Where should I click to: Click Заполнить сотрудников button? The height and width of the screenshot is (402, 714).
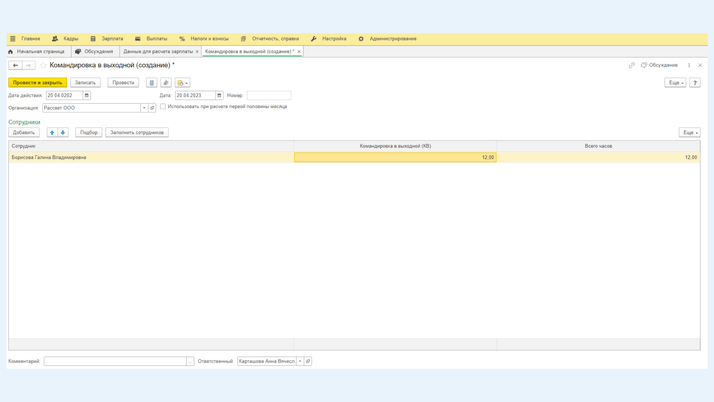137,132
